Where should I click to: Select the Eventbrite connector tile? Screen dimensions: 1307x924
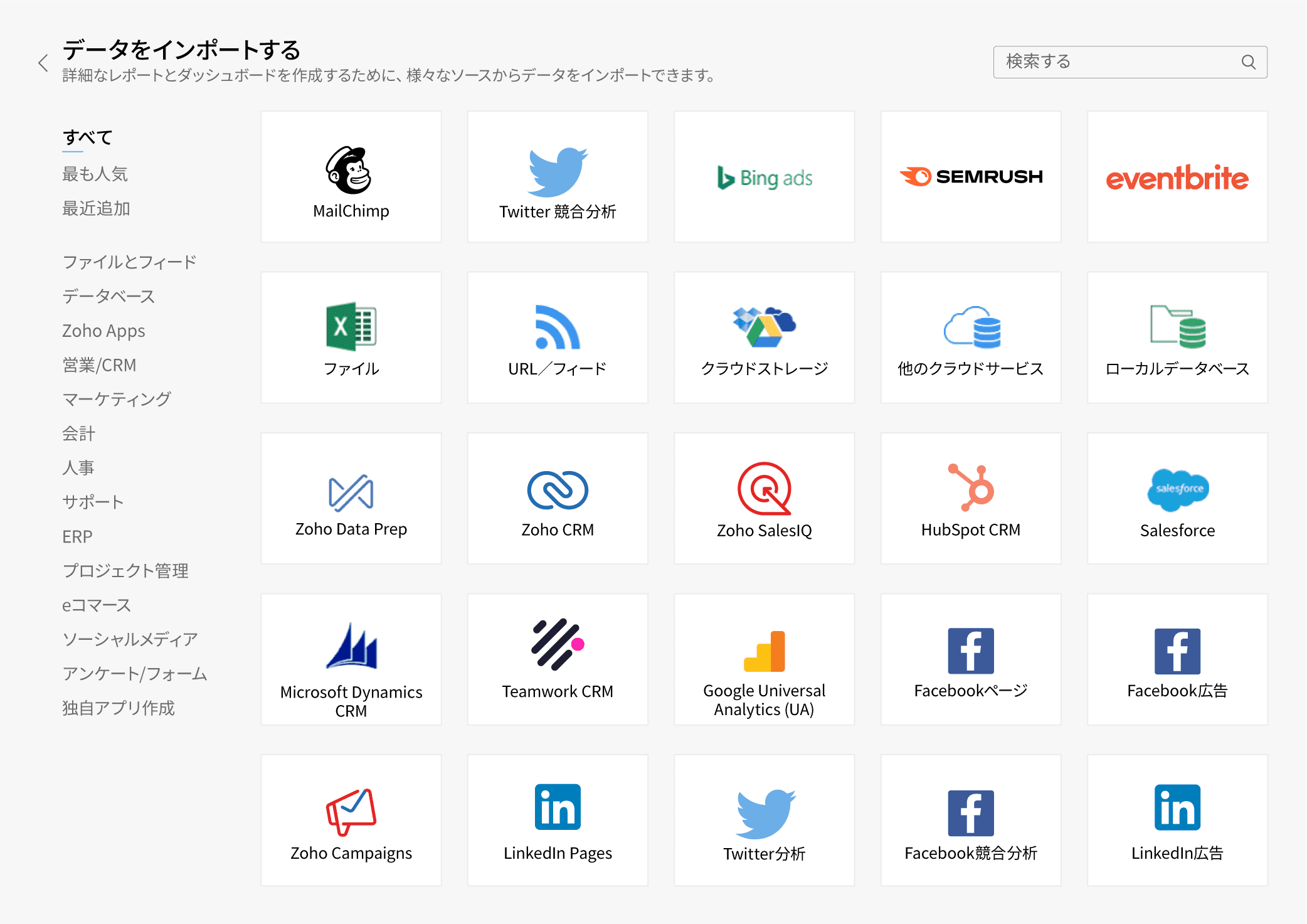pyautogui.click(x=1177, y=177)
